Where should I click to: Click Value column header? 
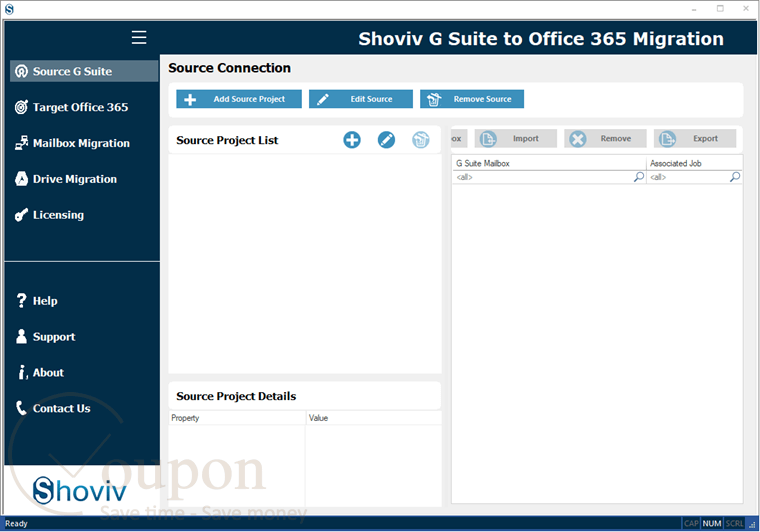(374, 418)
